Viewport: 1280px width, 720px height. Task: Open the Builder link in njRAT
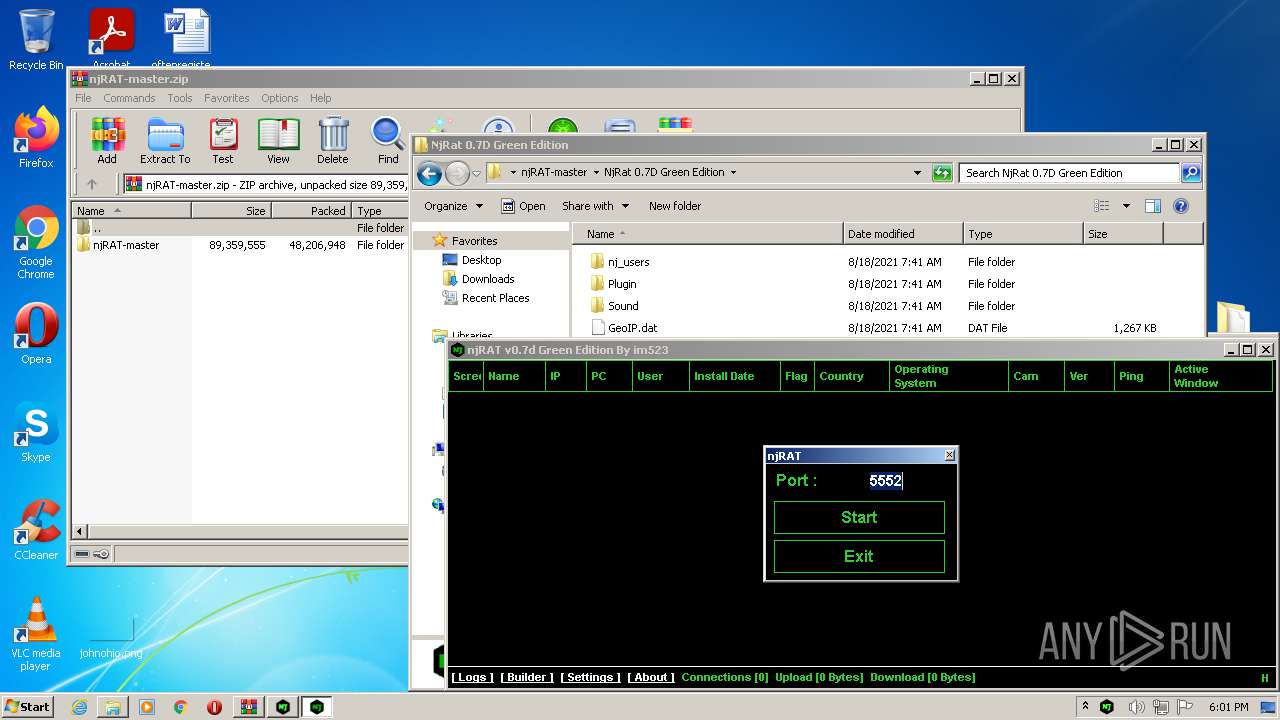click(x=527, y=677)
